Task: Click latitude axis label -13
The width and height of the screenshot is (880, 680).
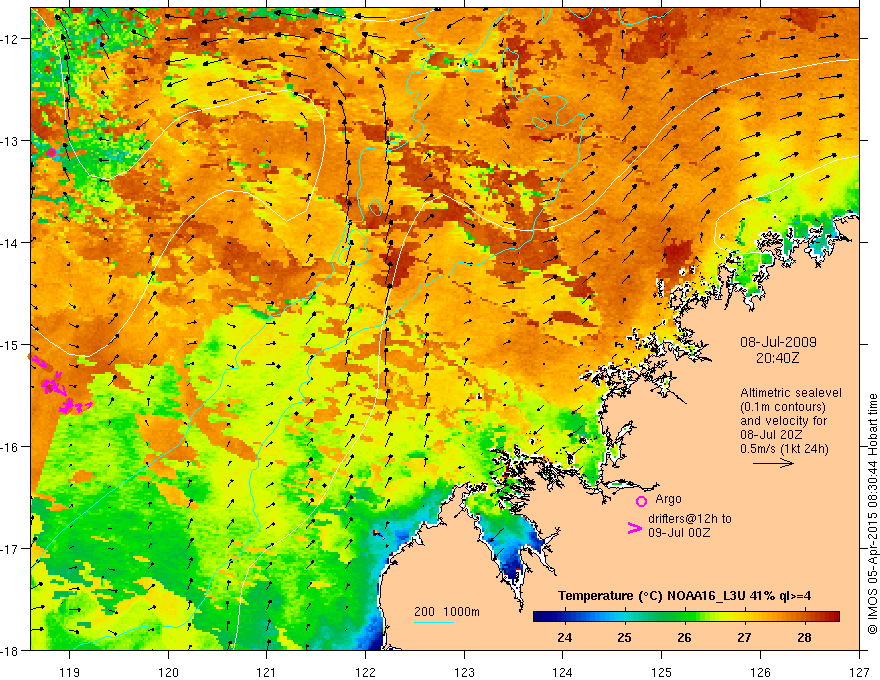Action: 10,141
